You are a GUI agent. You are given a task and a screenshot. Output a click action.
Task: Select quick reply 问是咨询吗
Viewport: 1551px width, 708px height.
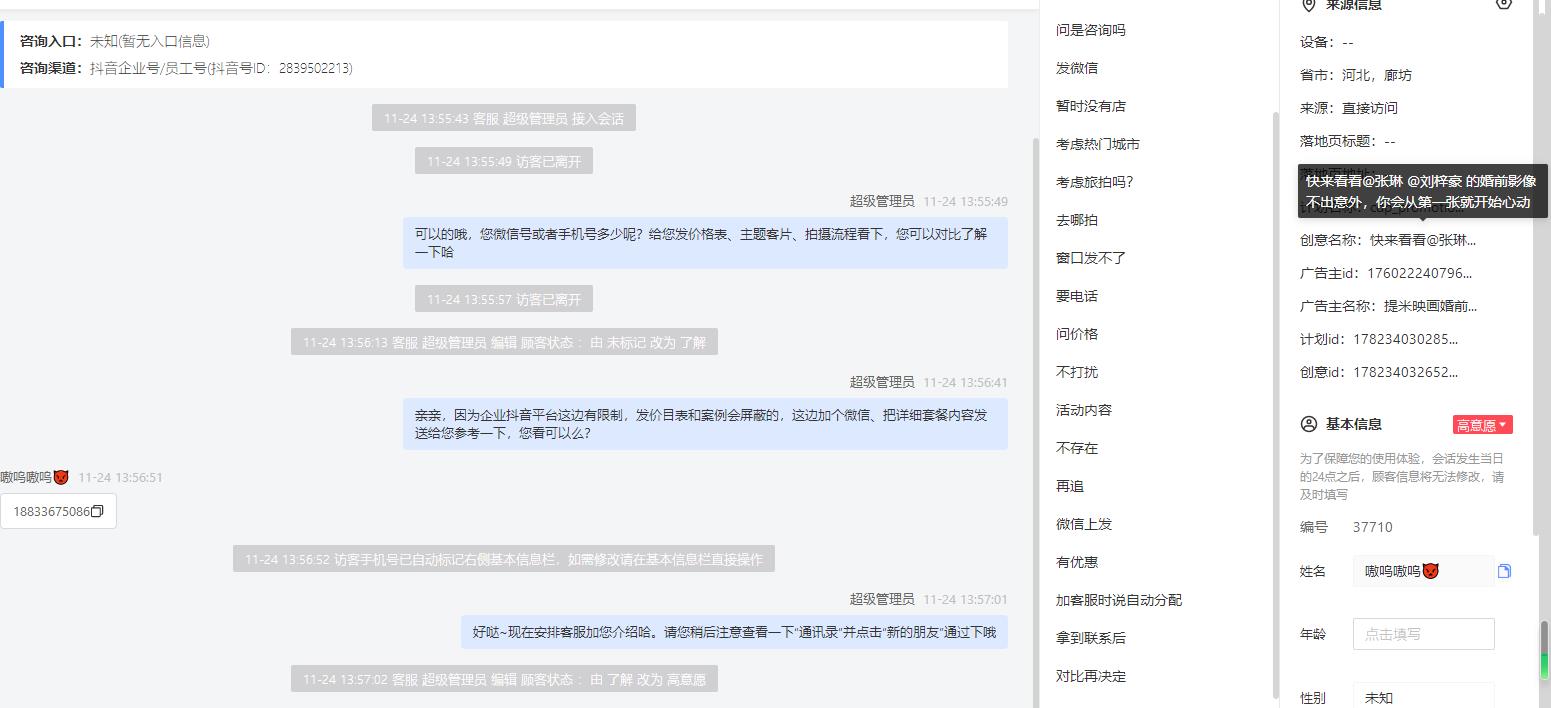[1091, 30]
